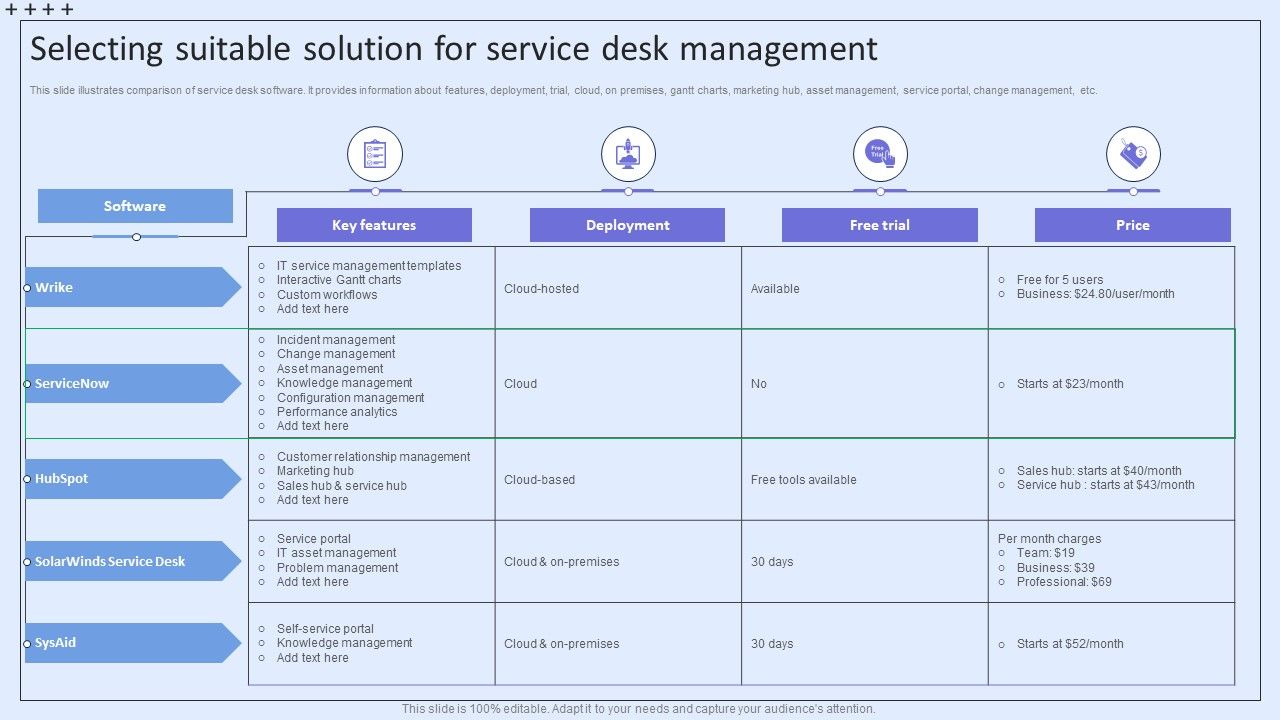Switch to the Key features column header
Viewport: 1280px width, 720px height.
pos(374,225)
